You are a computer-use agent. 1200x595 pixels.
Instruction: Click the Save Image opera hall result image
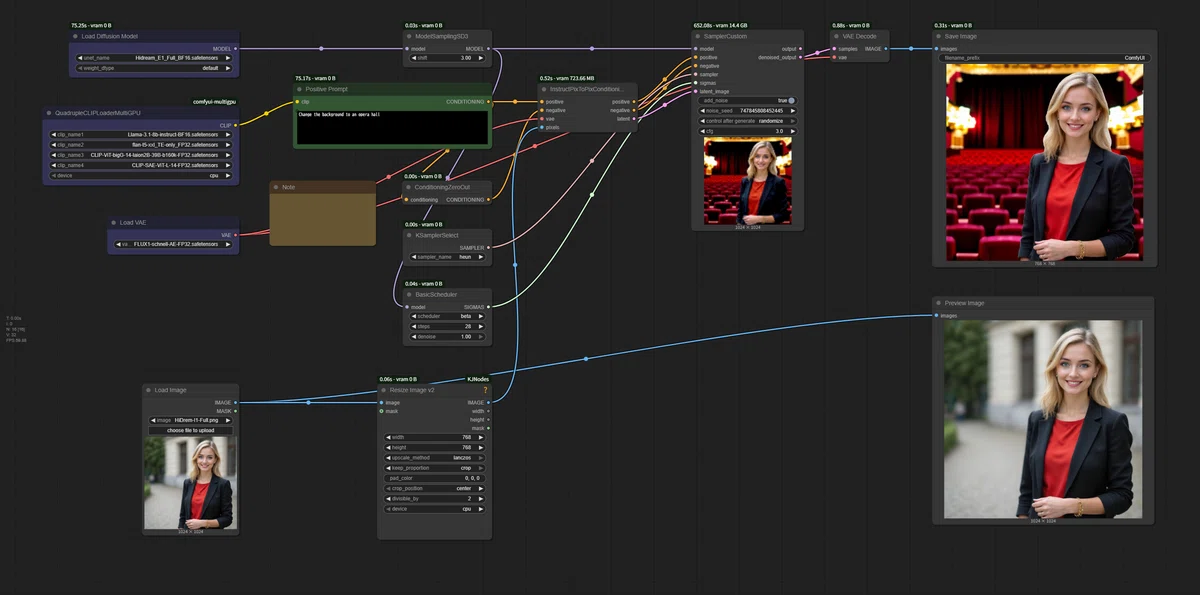point(1044,163)
